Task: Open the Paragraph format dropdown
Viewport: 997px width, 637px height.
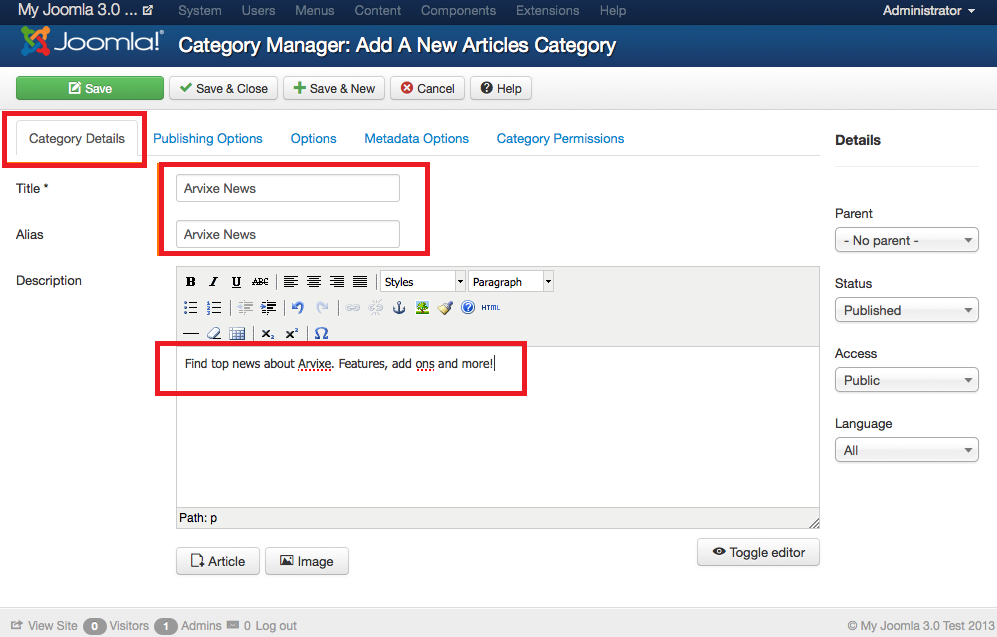Action: pos(511,282)
